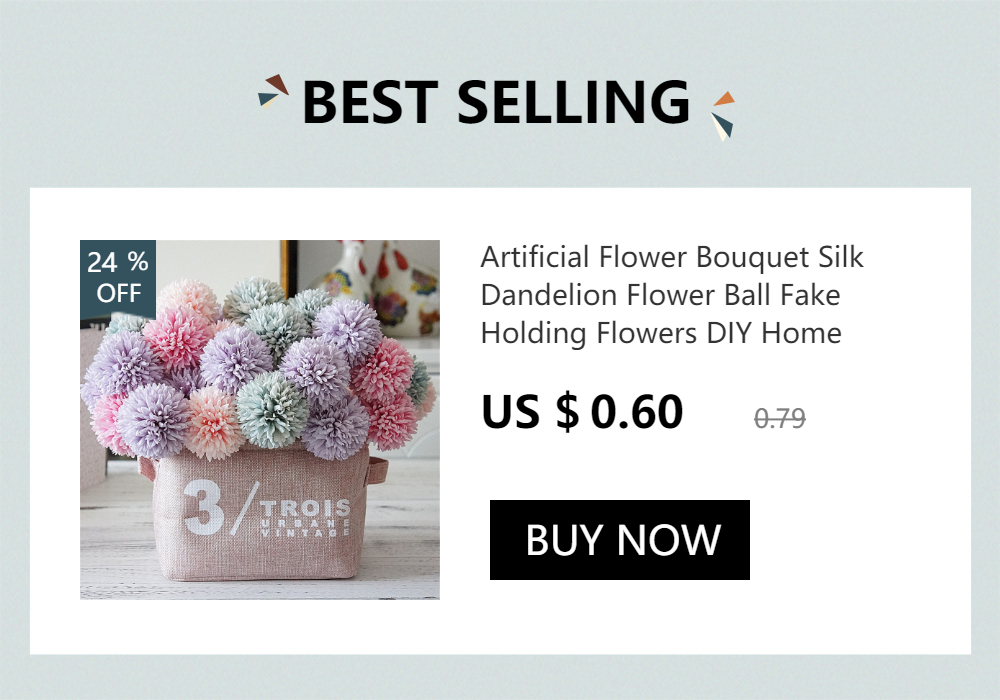Click the BUY NOW button

point(619,540)
